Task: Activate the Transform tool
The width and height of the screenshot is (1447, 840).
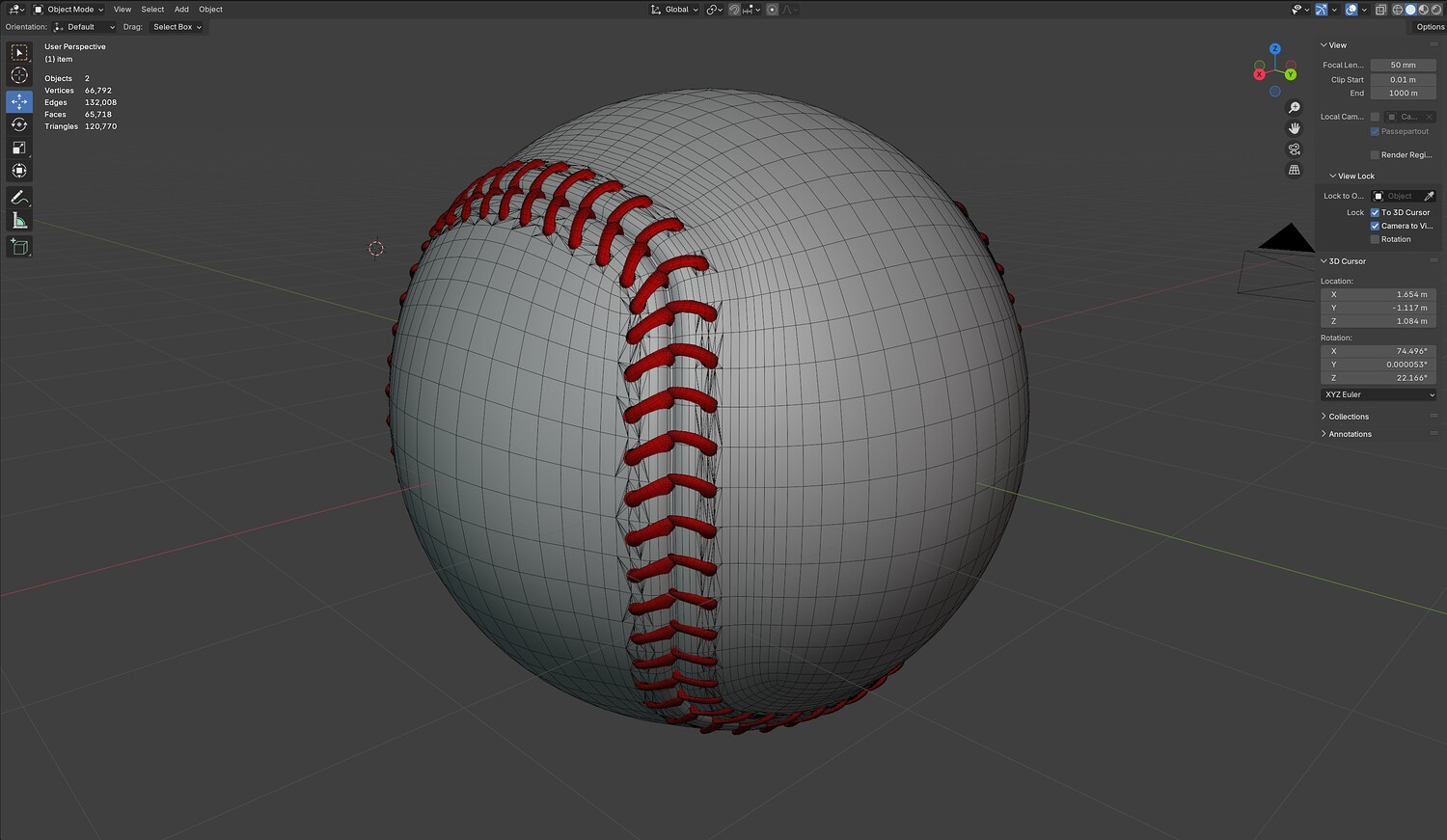Action: 19,171
